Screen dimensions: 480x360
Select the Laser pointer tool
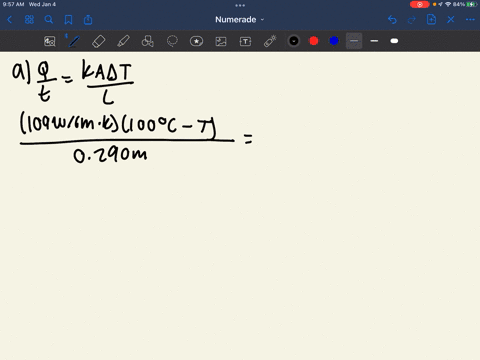click(x=270, y=41)
